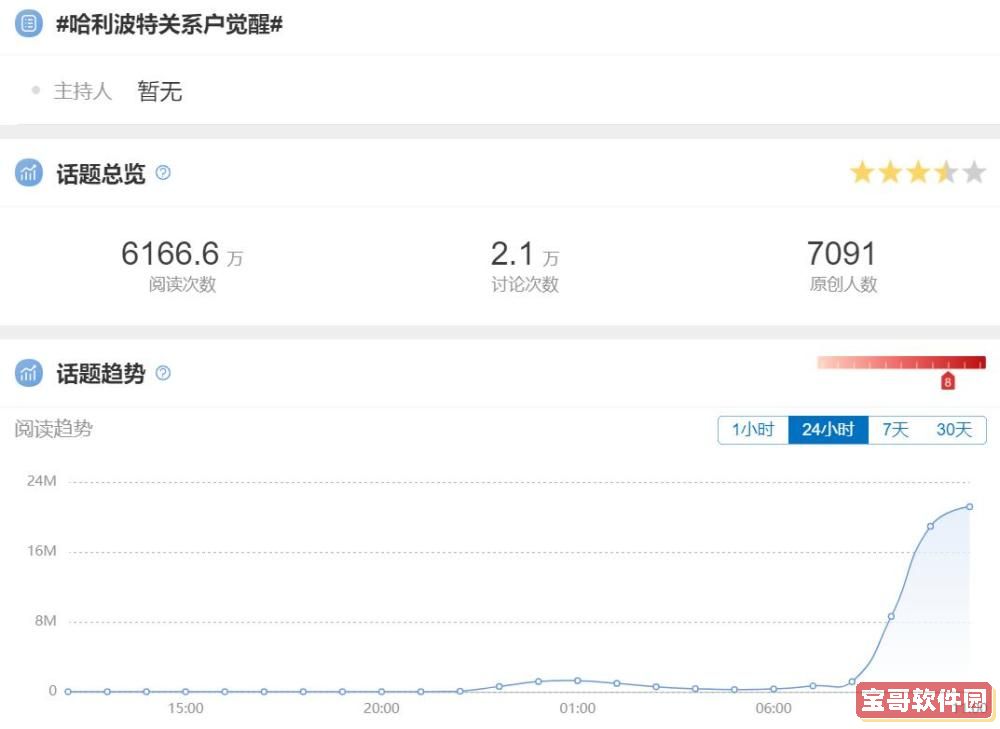This screenshot has width=1000, height=729.
Task: Select the 1小时 time range tab
Action: (753, 429)
